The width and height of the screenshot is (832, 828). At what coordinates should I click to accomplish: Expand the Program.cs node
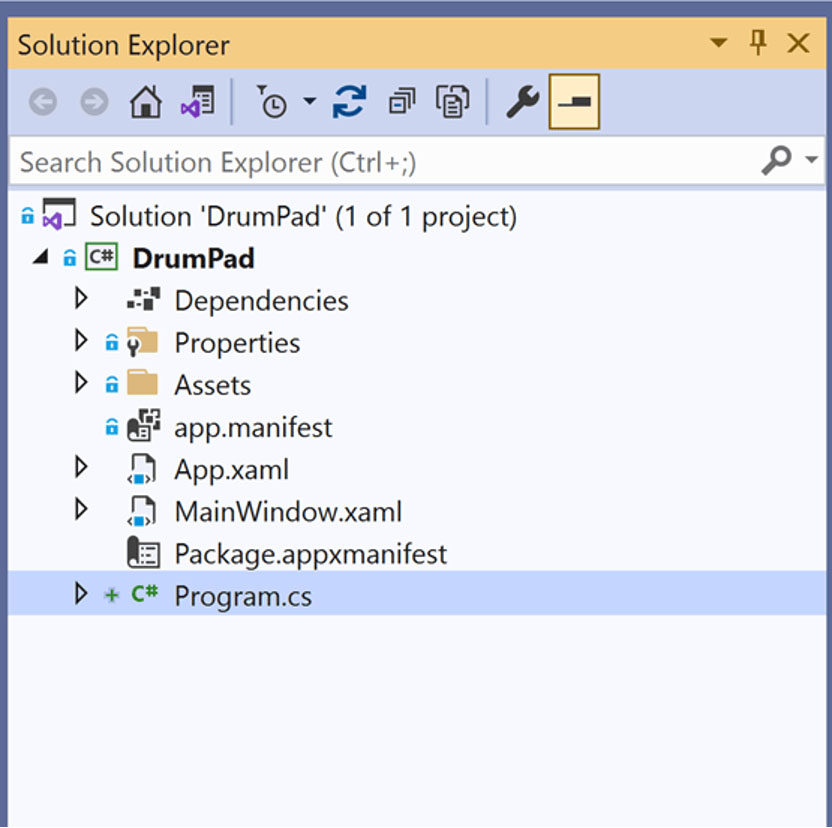tap(81, 593)
